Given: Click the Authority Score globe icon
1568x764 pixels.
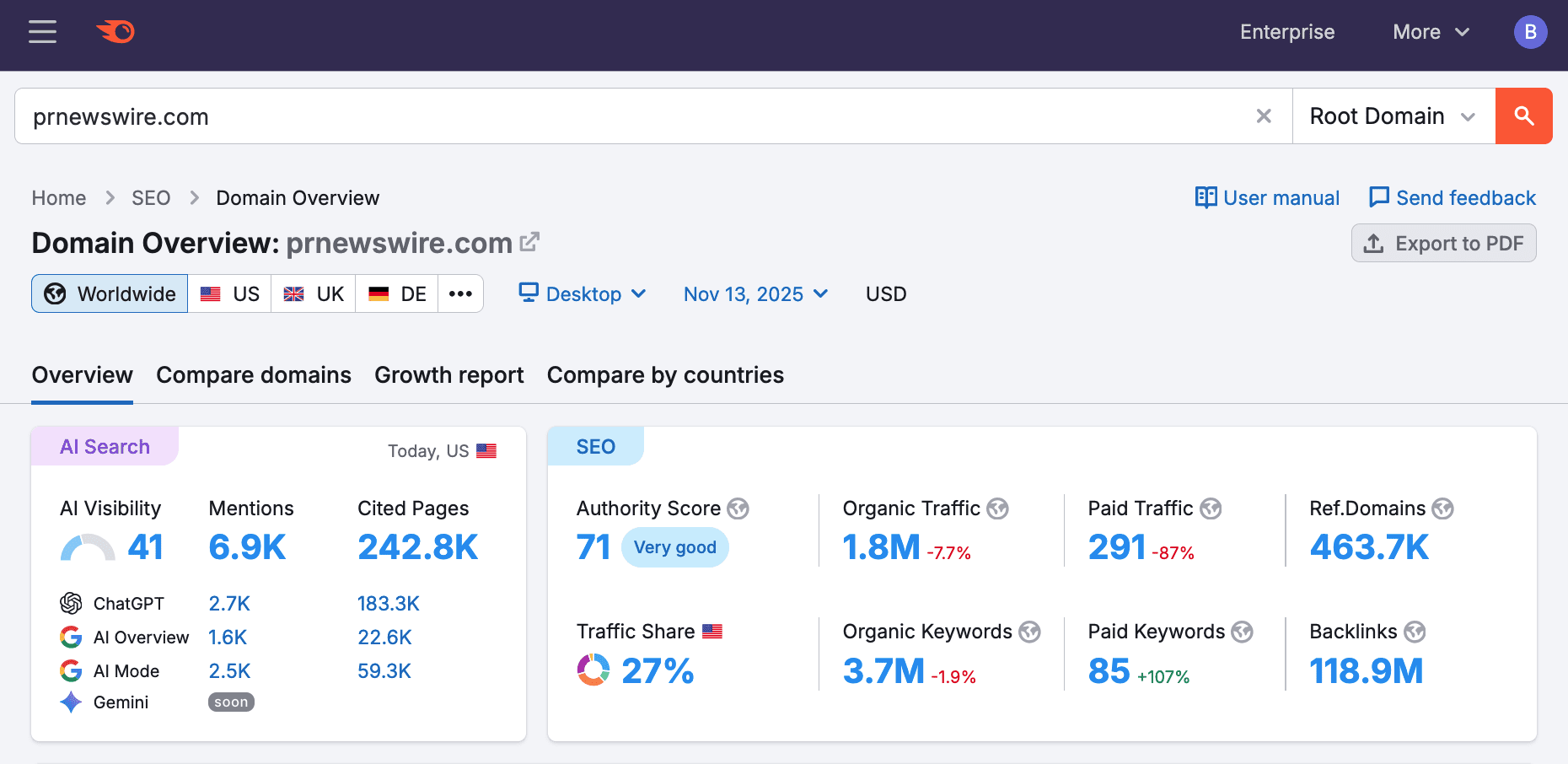Looking at the screenshot, I should 738,508.
